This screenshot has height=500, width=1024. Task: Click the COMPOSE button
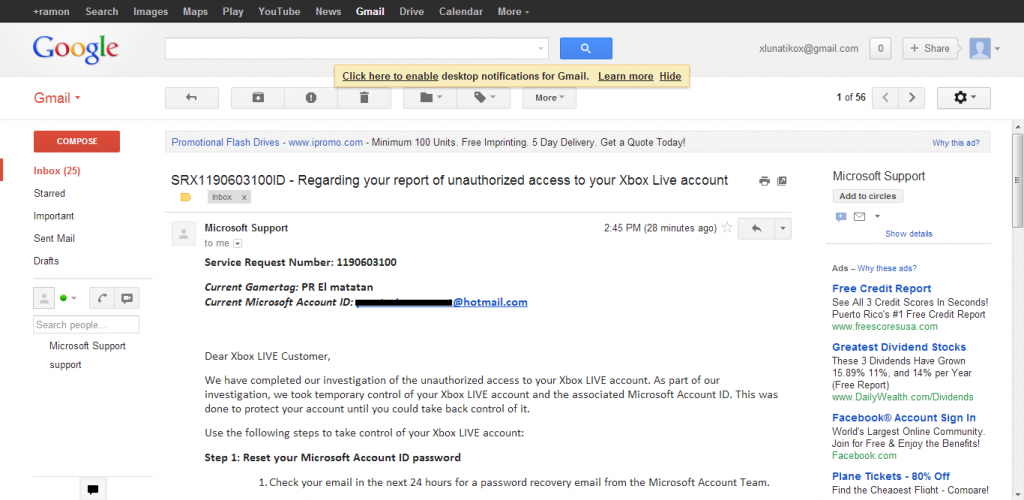pos(76,142)
